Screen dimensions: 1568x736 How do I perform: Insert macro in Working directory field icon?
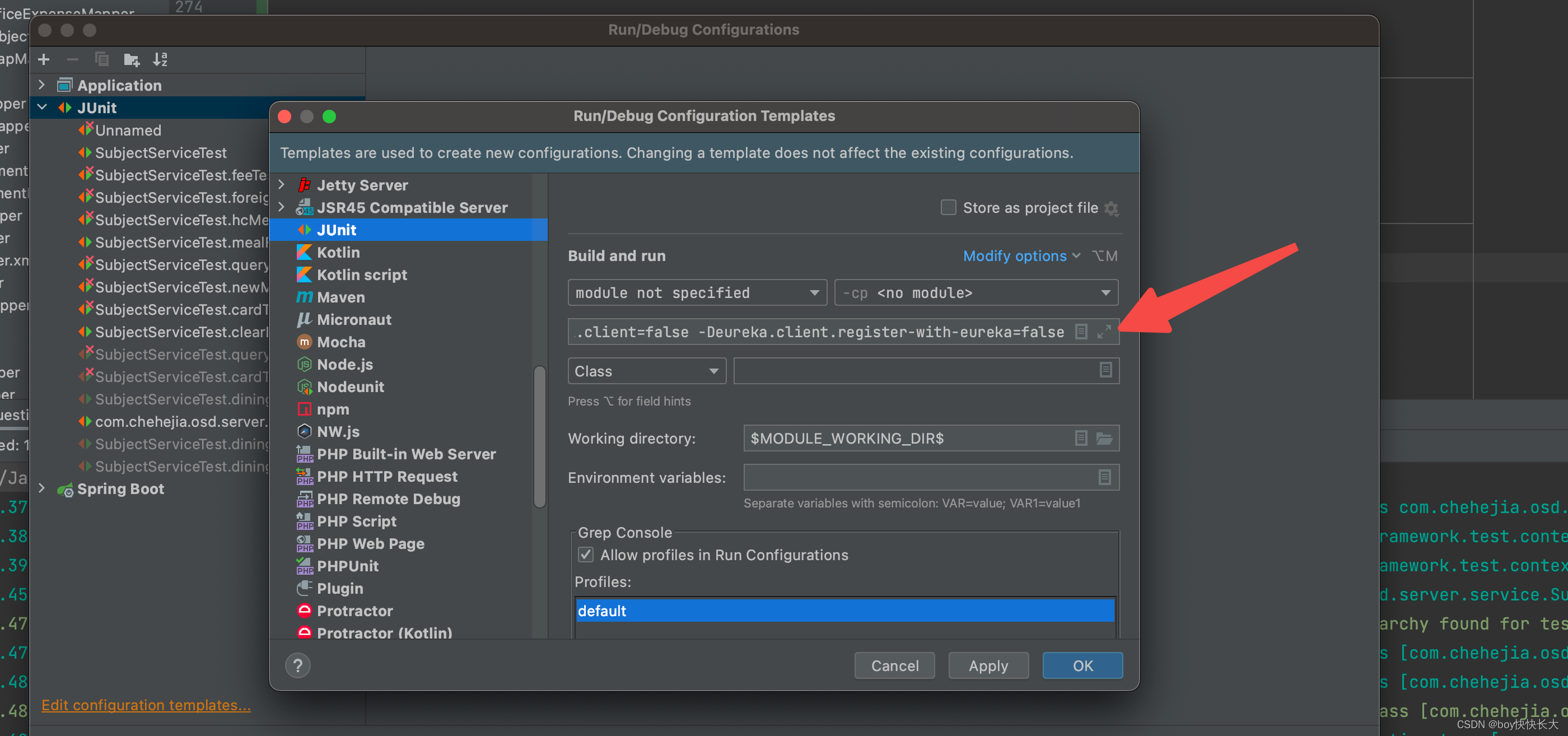tap(1081, 439)
